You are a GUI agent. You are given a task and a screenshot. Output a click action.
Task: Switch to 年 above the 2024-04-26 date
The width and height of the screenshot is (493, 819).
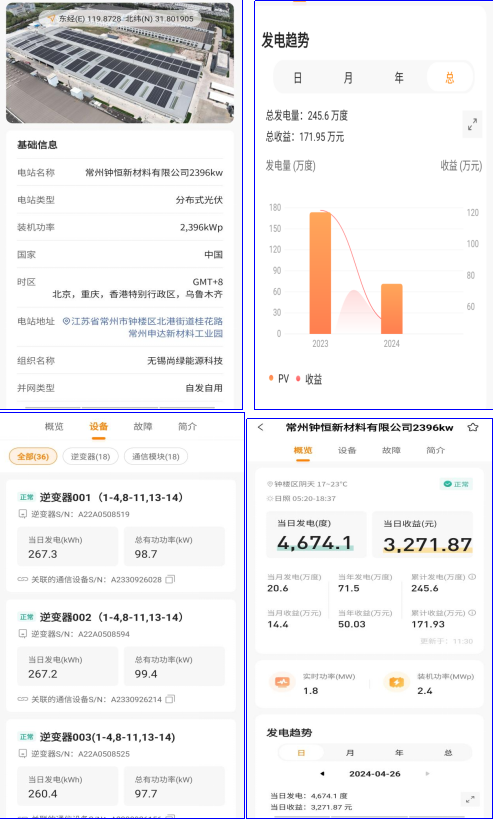(399, 753)
